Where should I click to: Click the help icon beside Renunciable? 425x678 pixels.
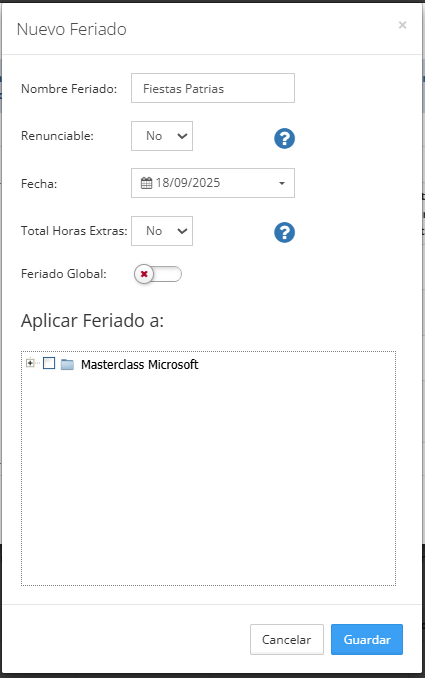284,139
